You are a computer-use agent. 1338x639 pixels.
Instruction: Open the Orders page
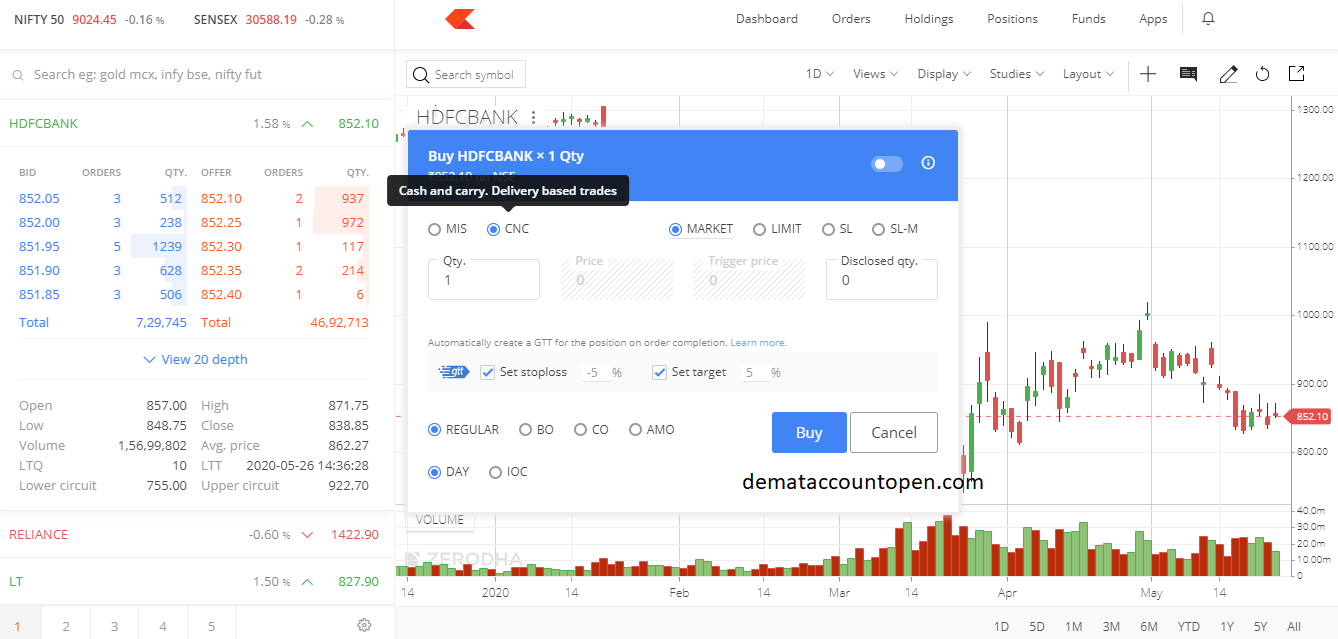point(851,19)
